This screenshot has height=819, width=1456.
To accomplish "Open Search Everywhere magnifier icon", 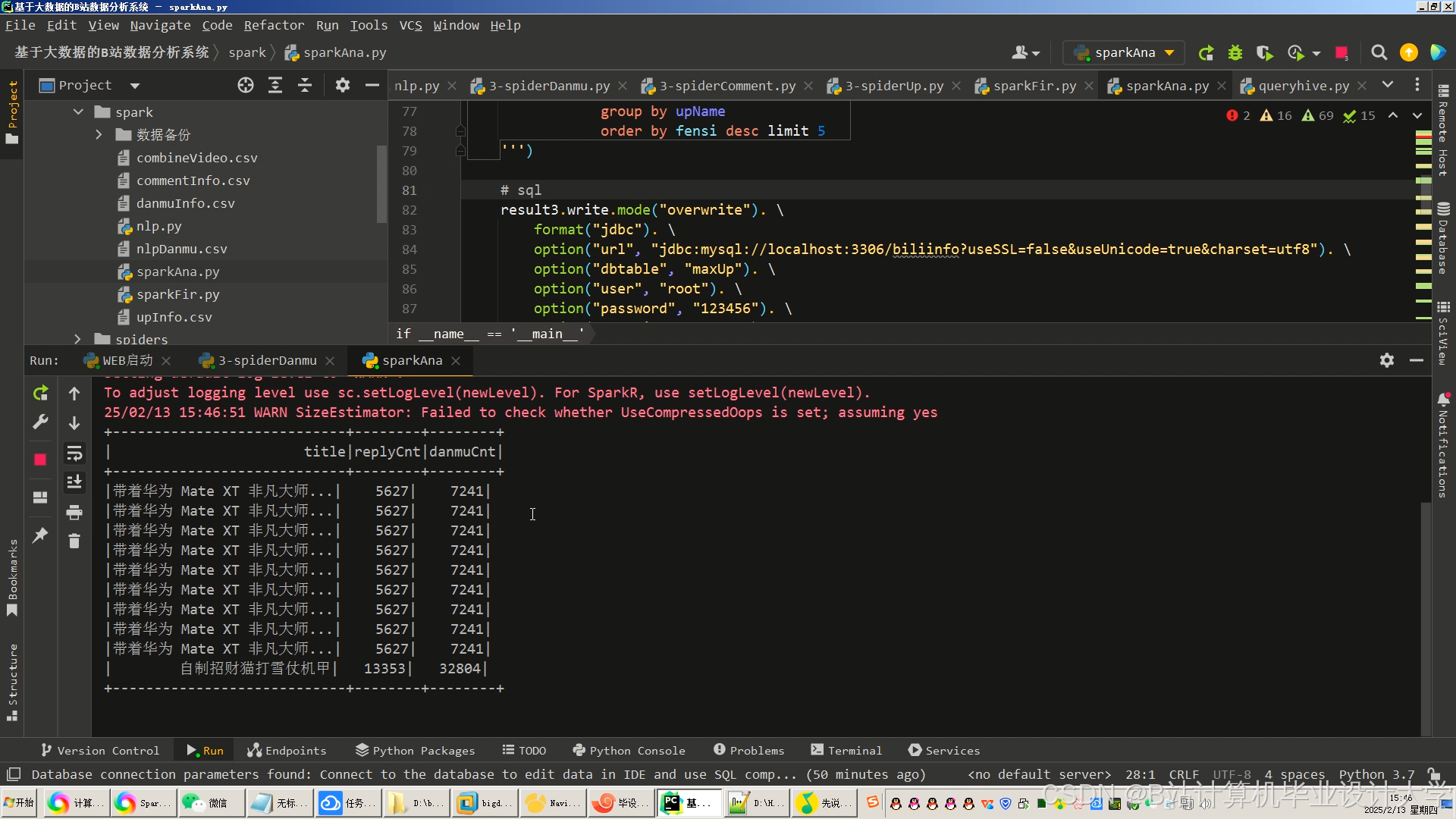I will pyautogui.click(x=1379, y=52).
